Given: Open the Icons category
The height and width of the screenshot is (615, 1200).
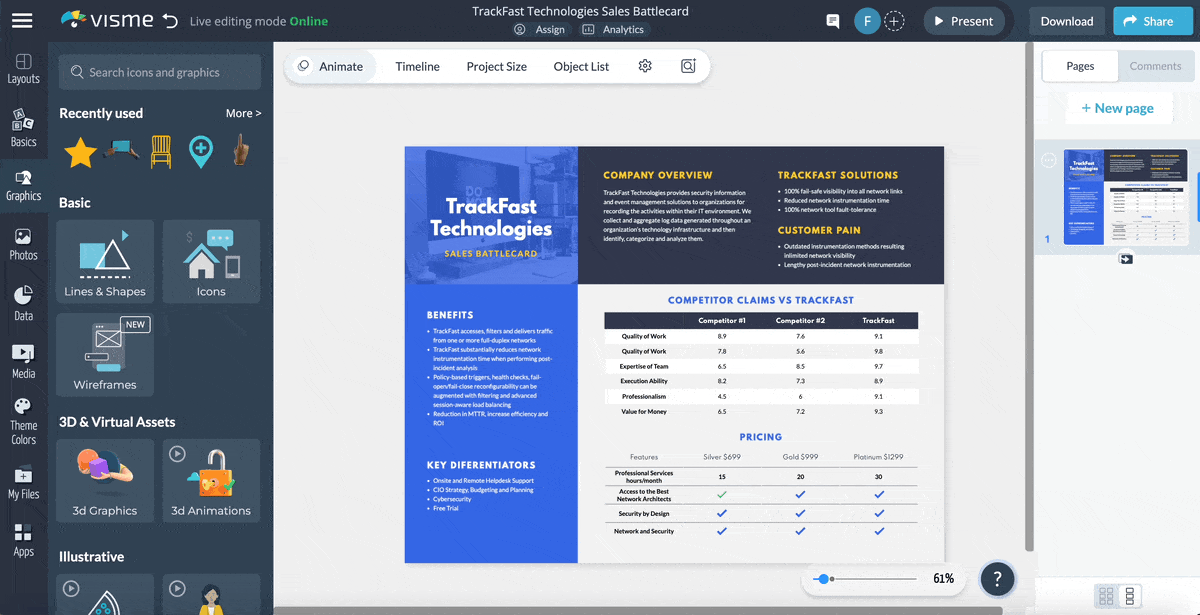Looking at the screenshot, I should tap(211, 261).
